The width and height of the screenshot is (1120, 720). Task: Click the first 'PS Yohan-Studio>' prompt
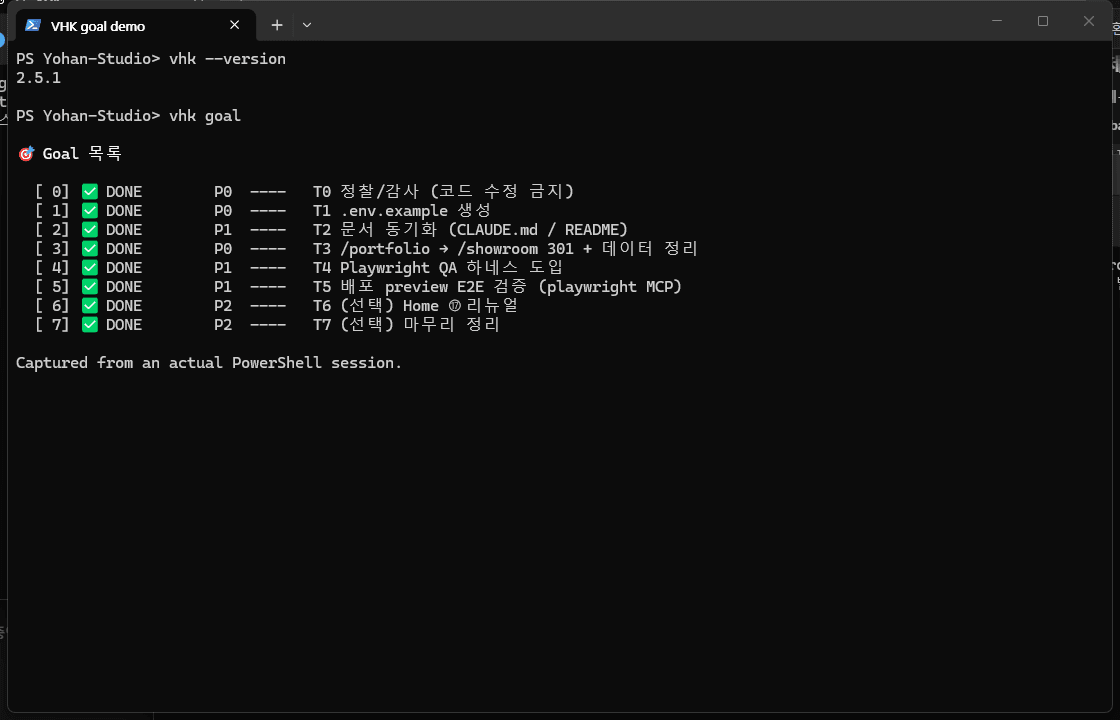click(88, 59)
